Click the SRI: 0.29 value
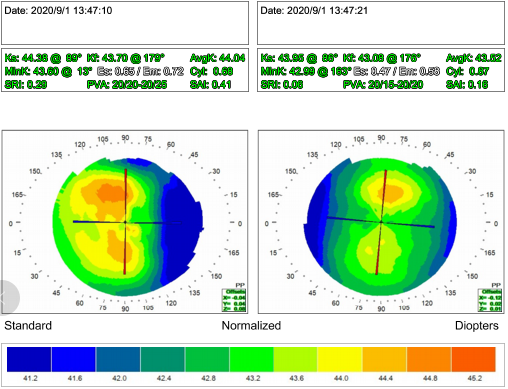 pos(26,85)
